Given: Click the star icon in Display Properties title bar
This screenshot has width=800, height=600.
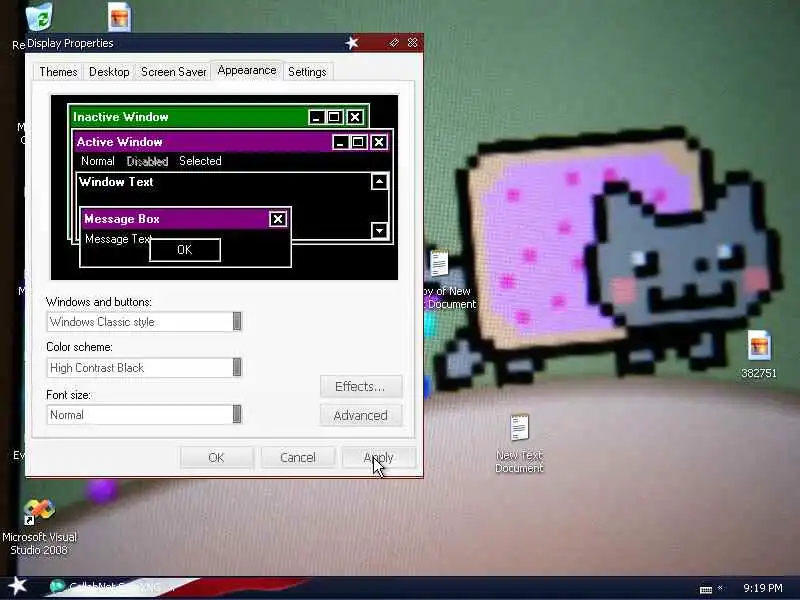Looking at the screenshot, I should click(352, 43).
